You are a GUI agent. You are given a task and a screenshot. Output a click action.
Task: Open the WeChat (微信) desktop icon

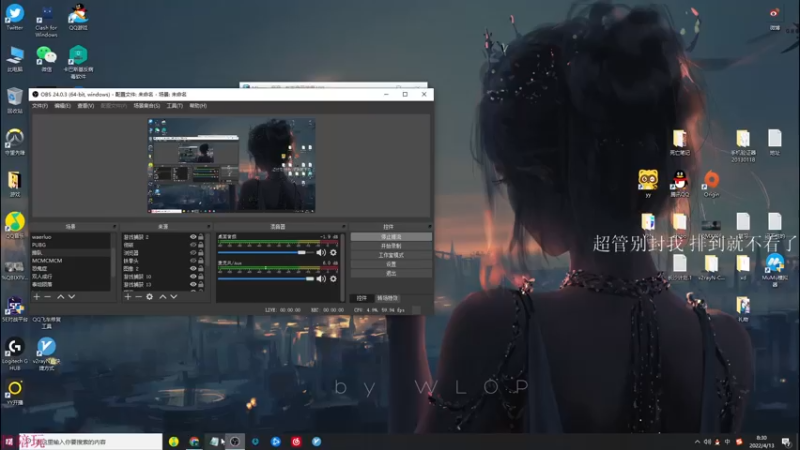[46, 59]
